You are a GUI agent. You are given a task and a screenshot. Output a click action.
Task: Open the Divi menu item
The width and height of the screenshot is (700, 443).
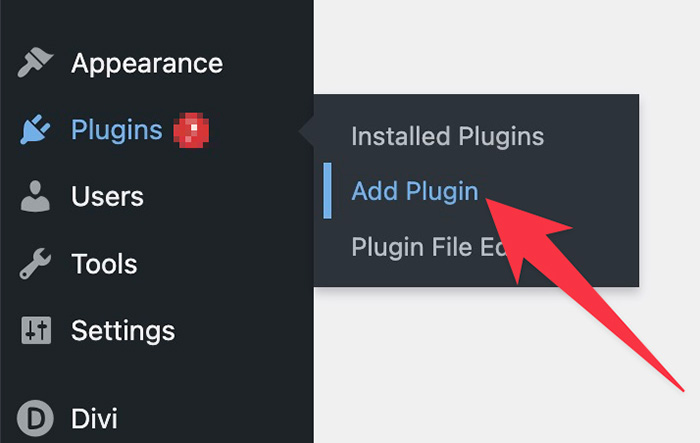pos(95,418)
